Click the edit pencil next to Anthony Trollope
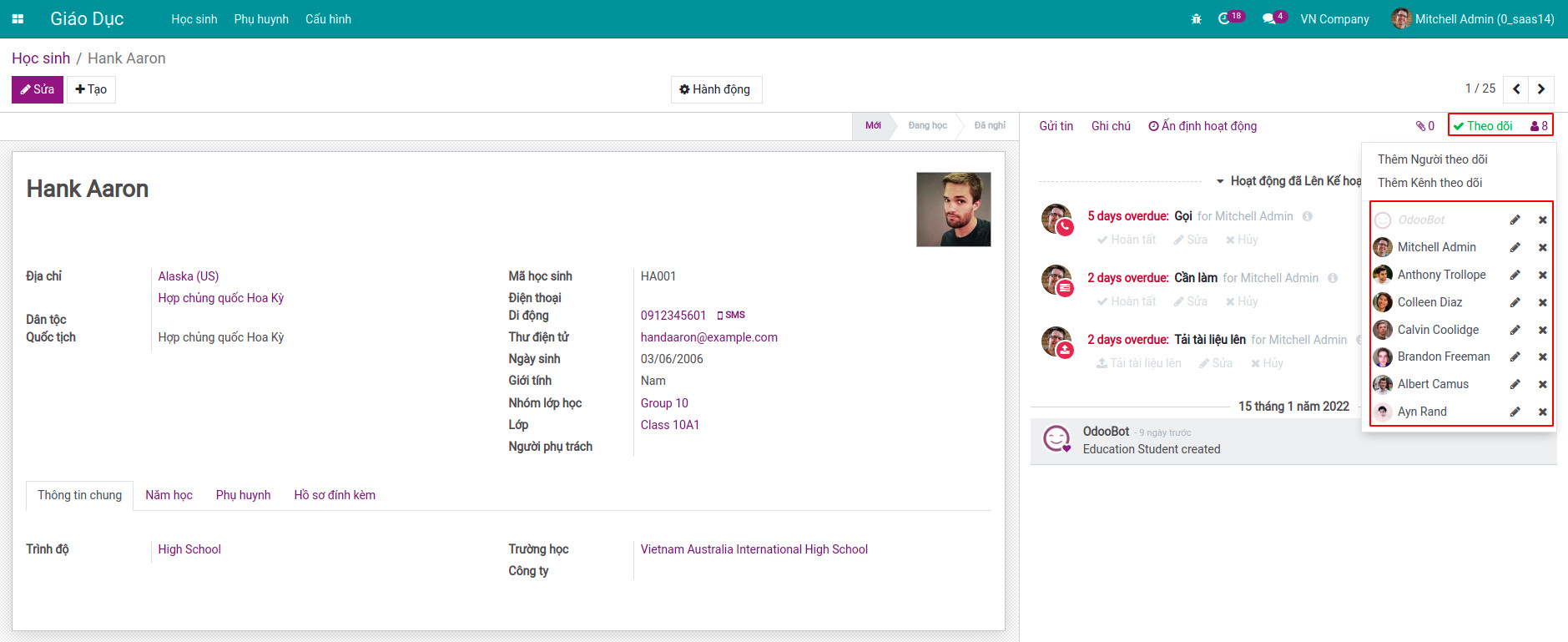The width and height of the screenshot is (1568, 642). click(x=1515, y=275)
